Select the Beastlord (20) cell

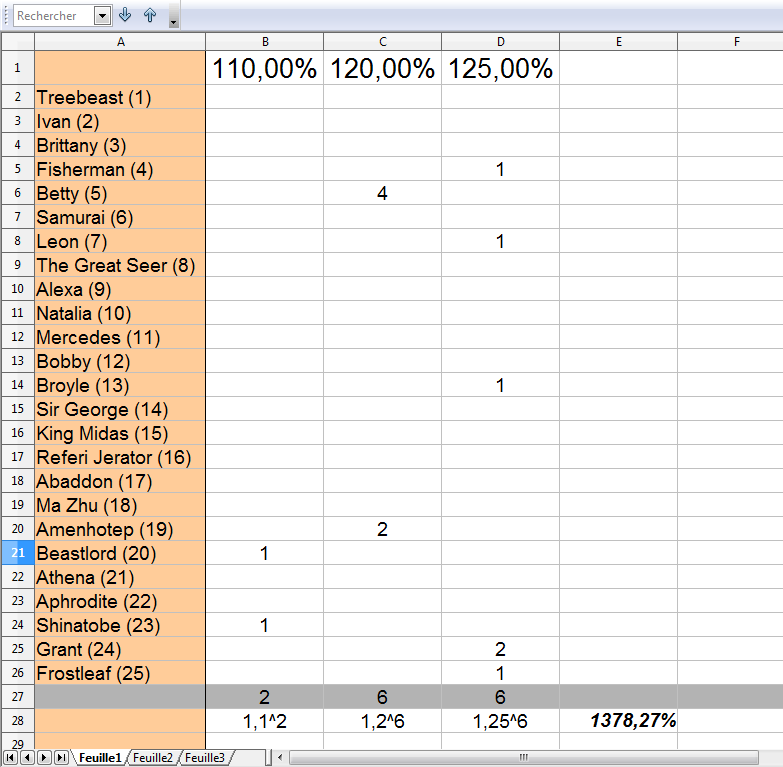(120, 553)
